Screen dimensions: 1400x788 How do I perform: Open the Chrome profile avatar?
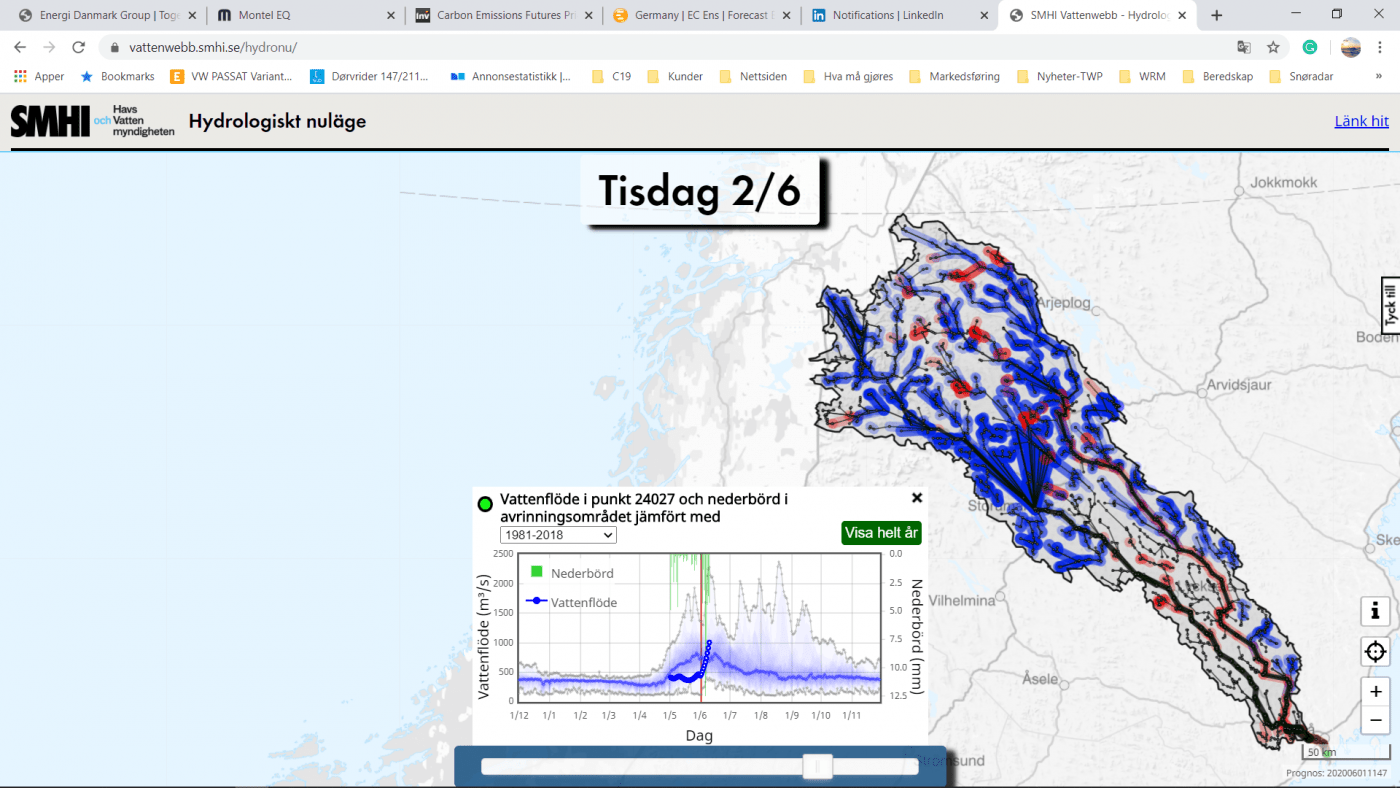coord(1350,47)
